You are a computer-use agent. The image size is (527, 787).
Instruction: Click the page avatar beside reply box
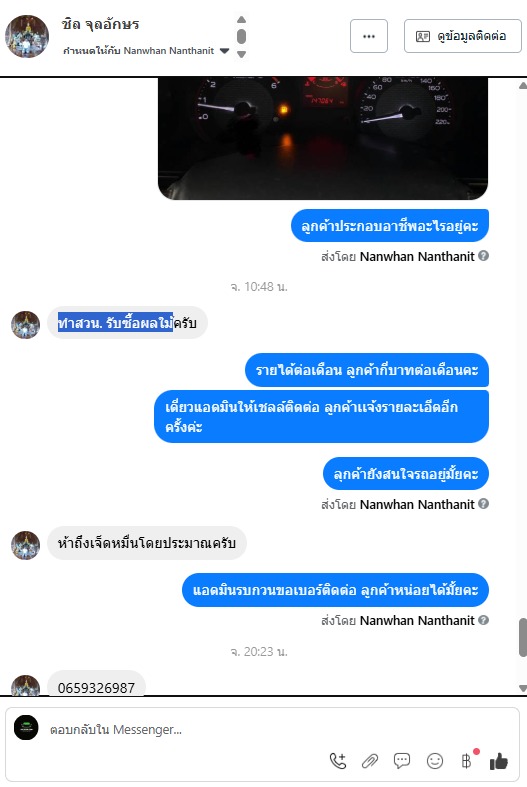coord(26,728)
